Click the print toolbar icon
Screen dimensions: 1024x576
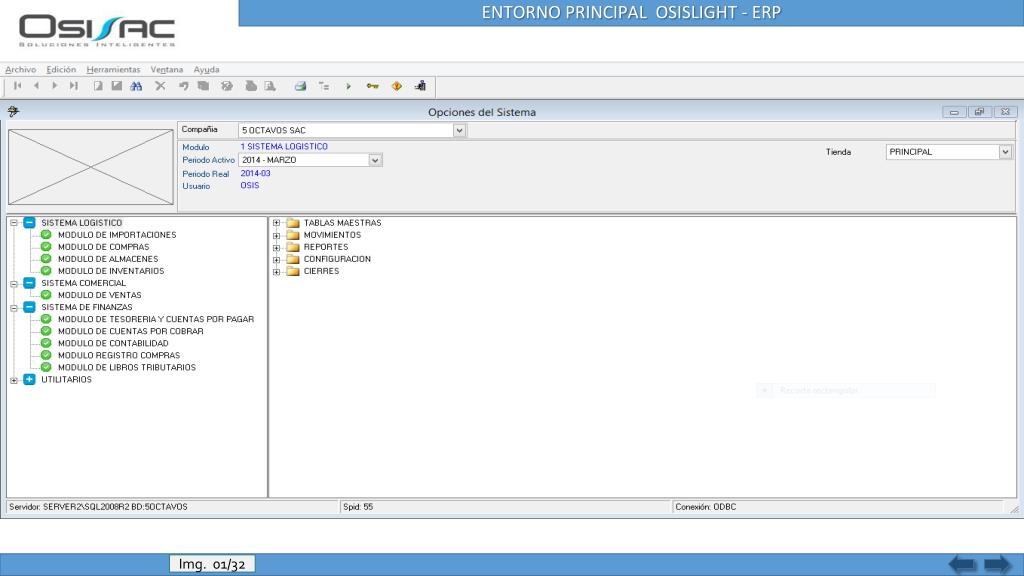point(300,86)
